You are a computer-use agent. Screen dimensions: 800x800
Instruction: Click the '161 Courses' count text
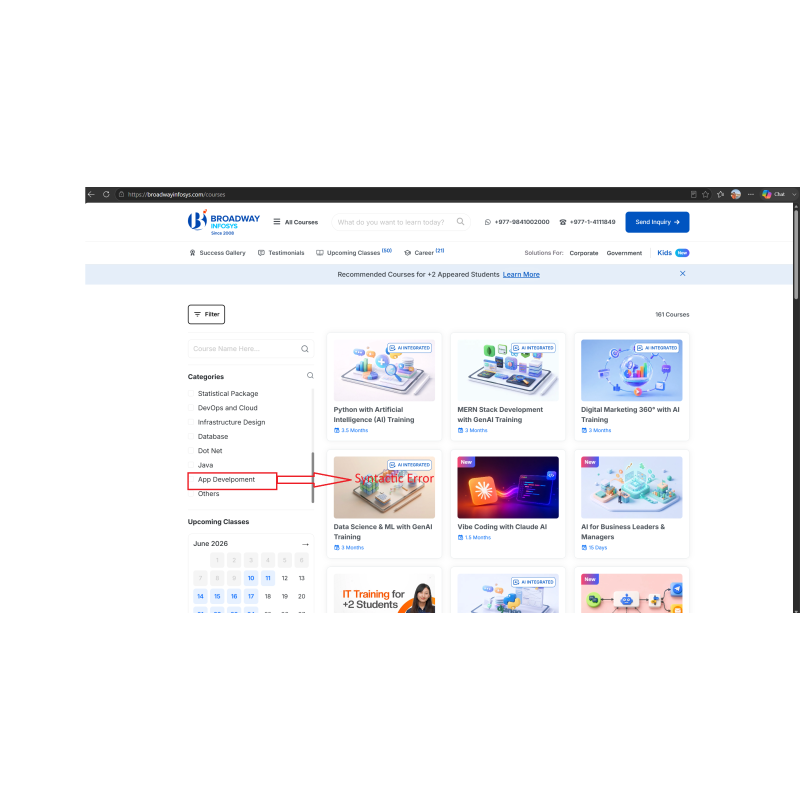pos(672,314)
